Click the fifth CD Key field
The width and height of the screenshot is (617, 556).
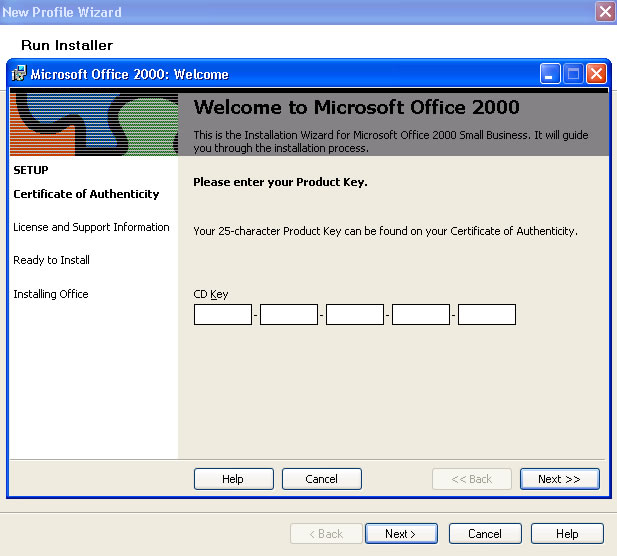(487, 314)
